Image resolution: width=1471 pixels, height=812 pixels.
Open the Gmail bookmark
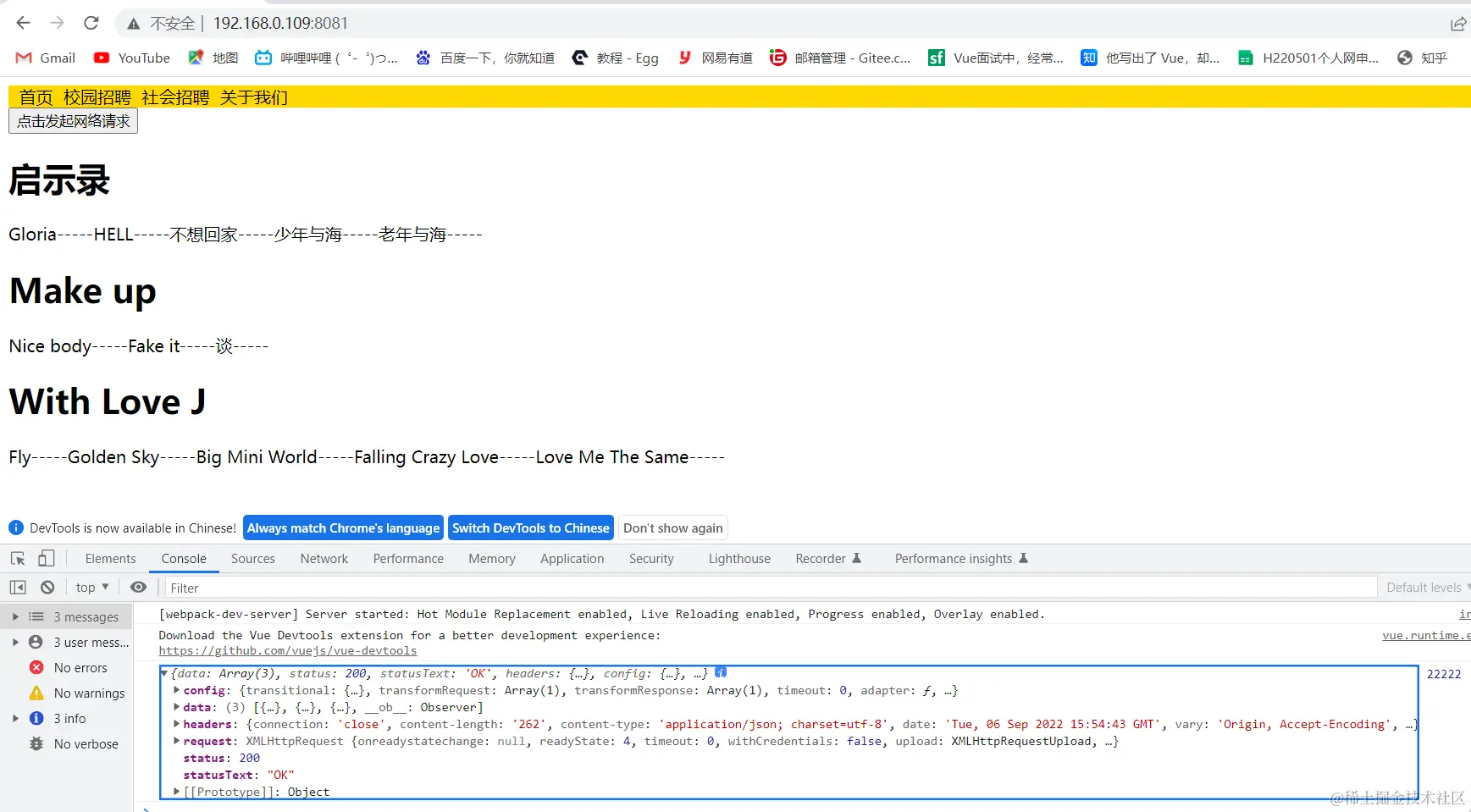(x=46, y=58)
